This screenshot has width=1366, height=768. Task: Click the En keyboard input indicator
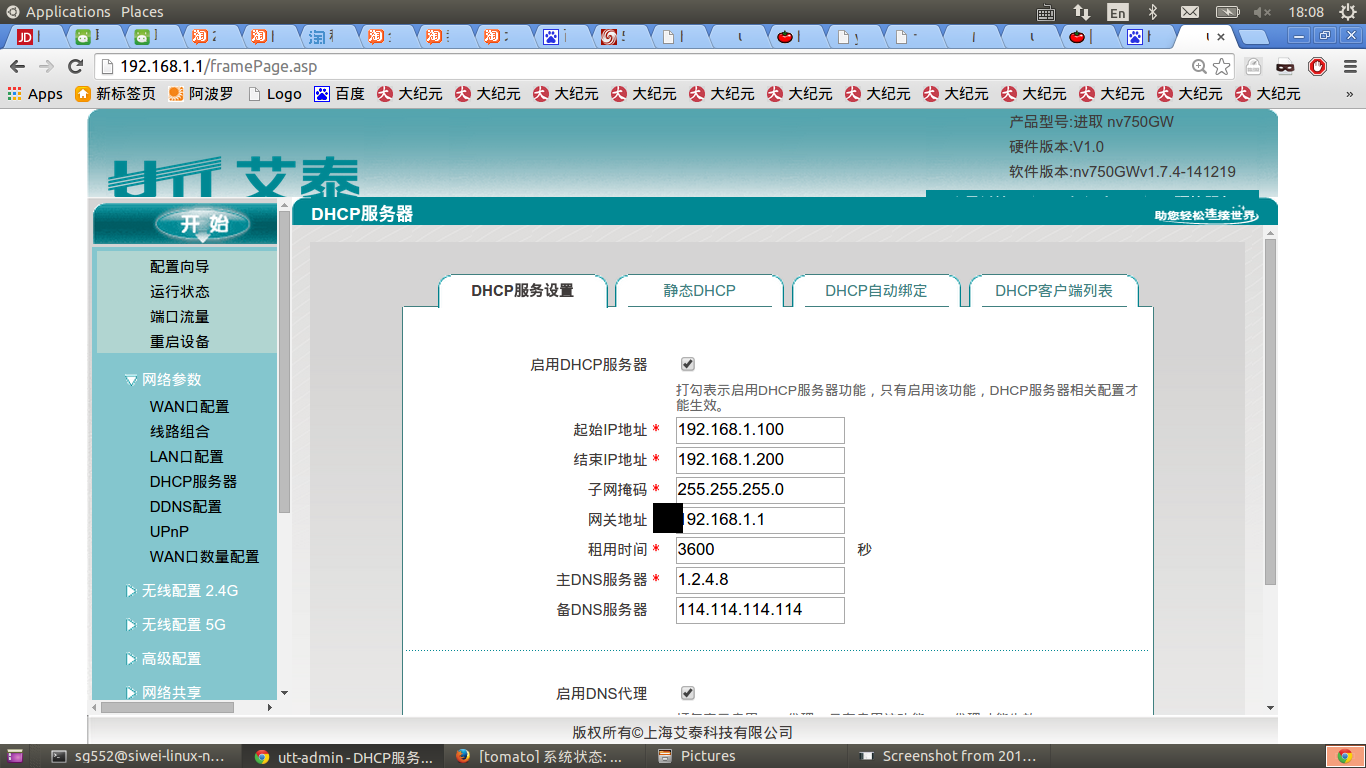click(x=1117, y=12)
